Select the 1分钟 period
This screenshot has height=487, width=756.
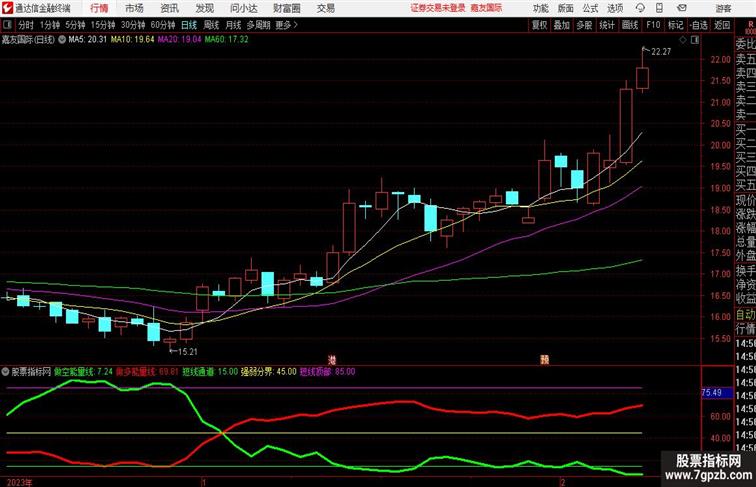click(x=50, y=25)
